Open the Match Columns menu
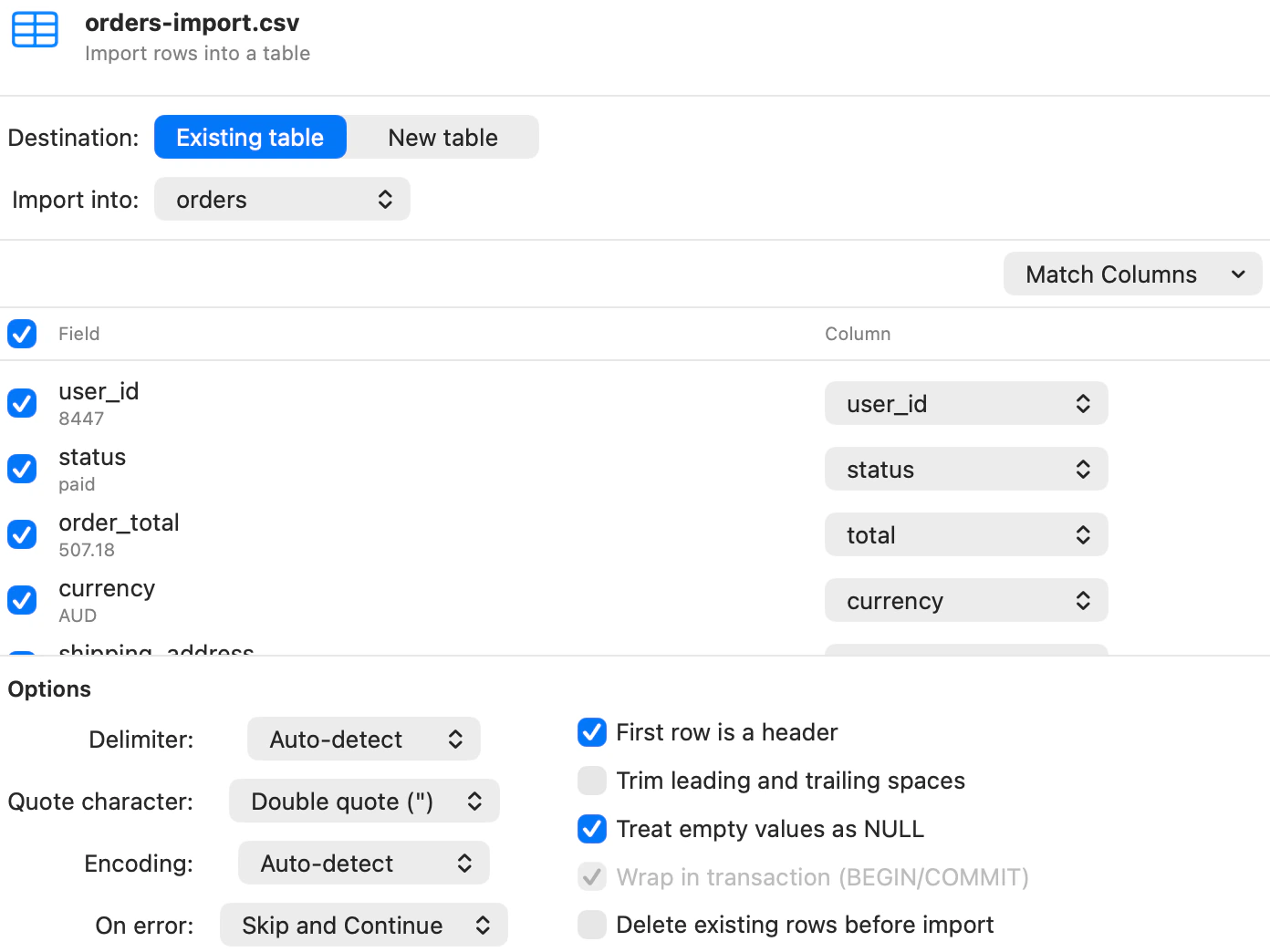The width and height of the screenshot is (1270, 952). click(1132, 274)
